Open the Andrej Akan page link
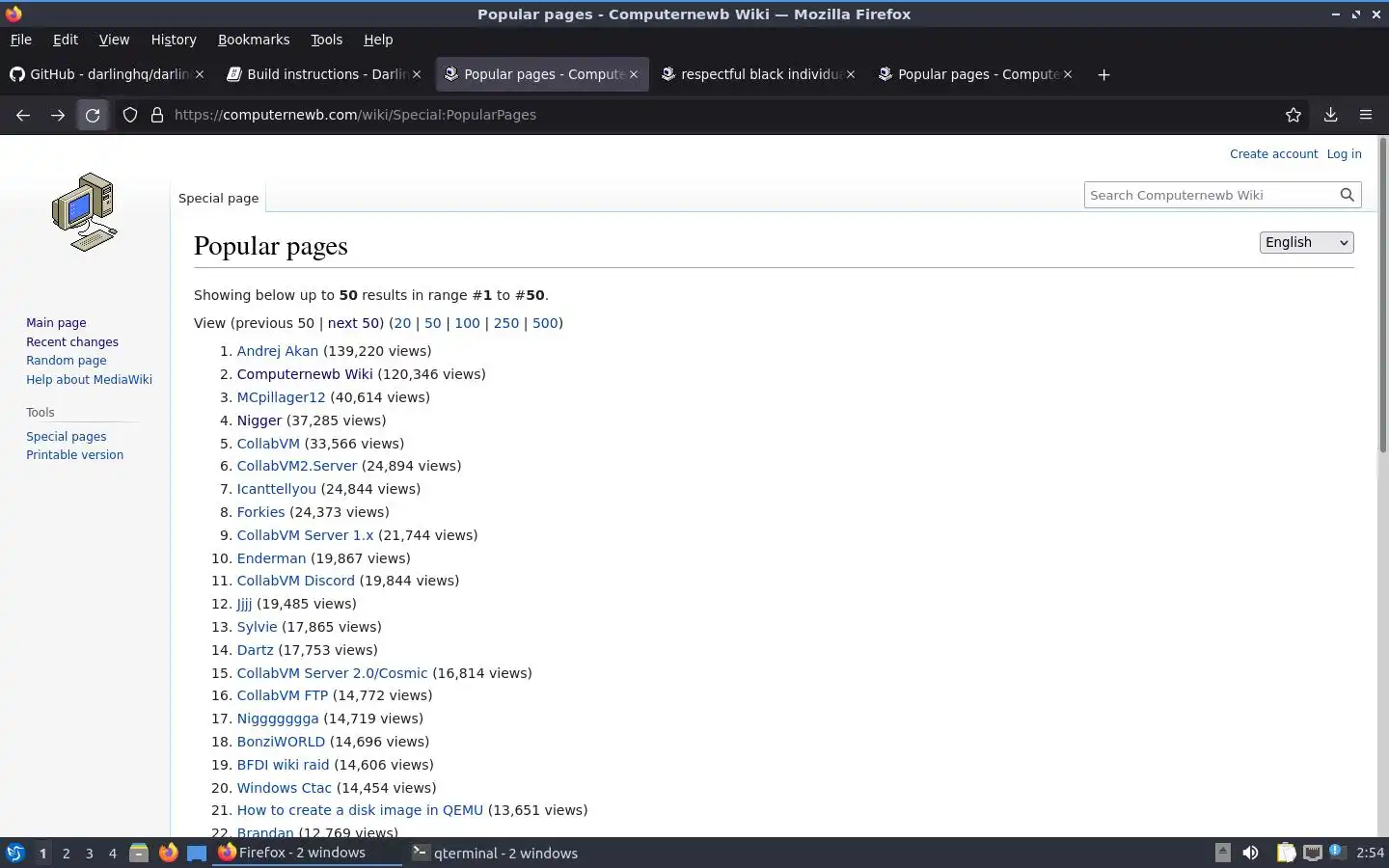 pyautogui.click(x=278, y=351)
